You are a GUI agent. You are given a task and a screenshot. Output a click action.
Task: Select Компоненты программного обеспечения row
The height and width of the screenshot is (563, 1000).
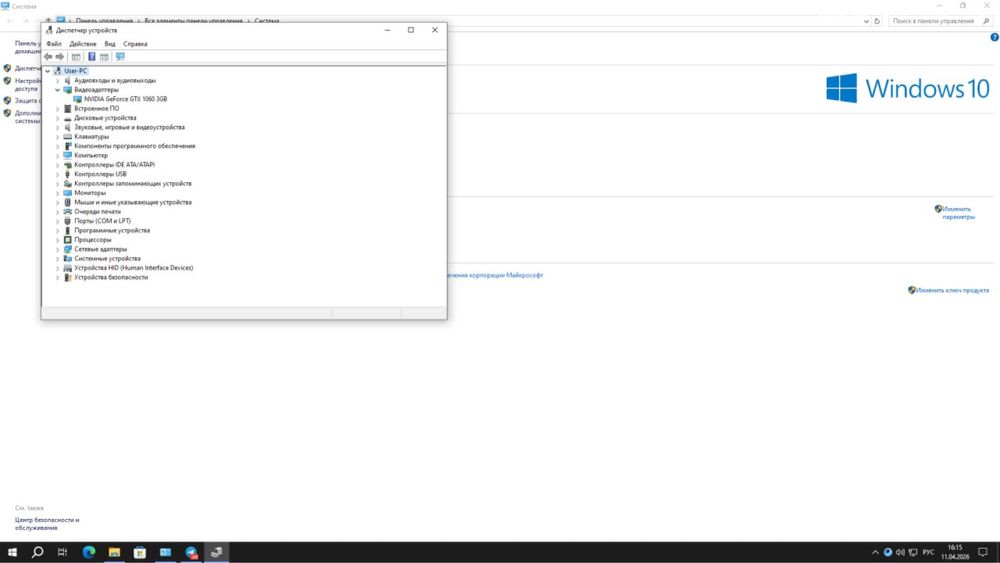click(135, 146)
